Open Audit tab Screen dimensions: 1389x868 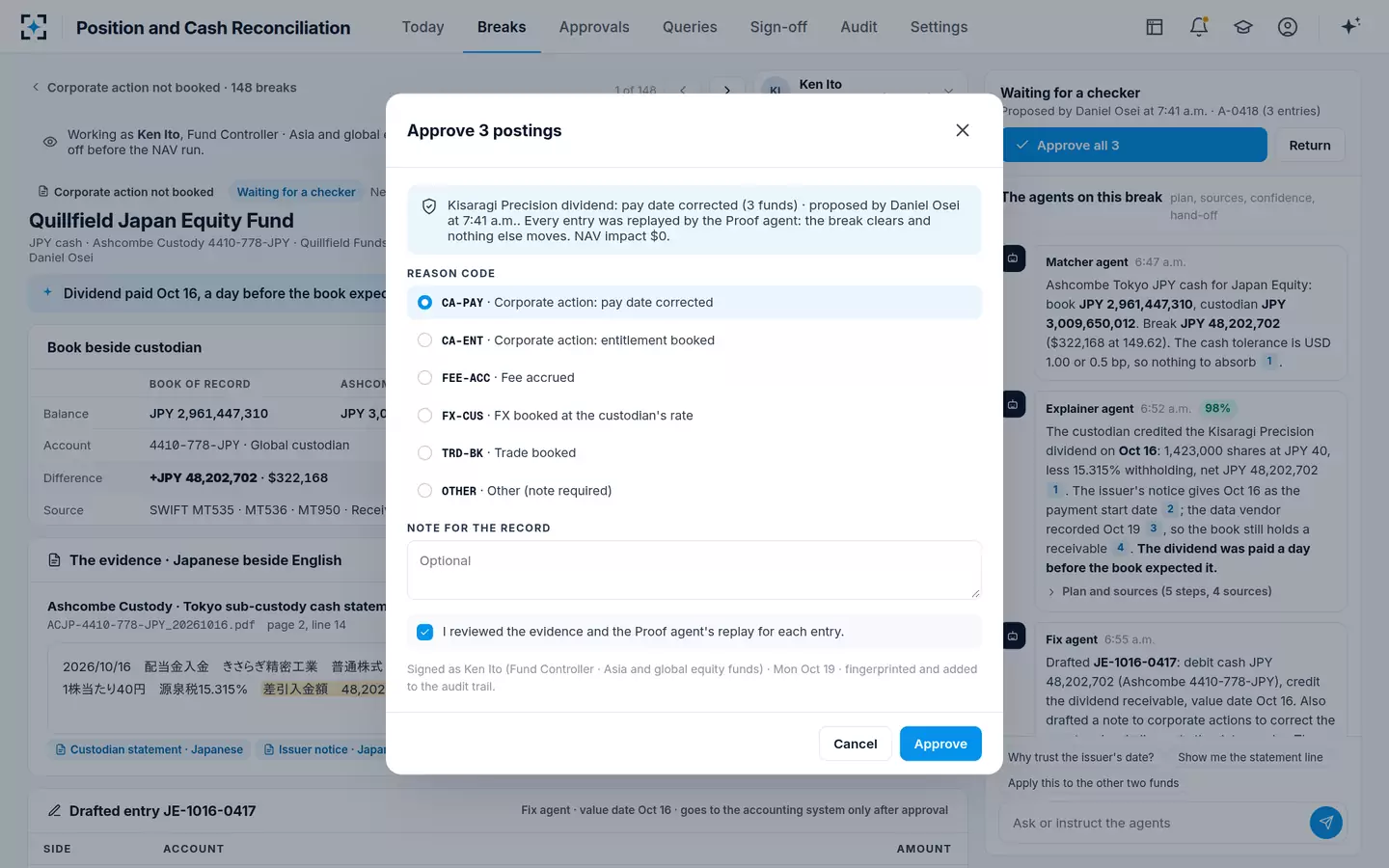(858, 27)
